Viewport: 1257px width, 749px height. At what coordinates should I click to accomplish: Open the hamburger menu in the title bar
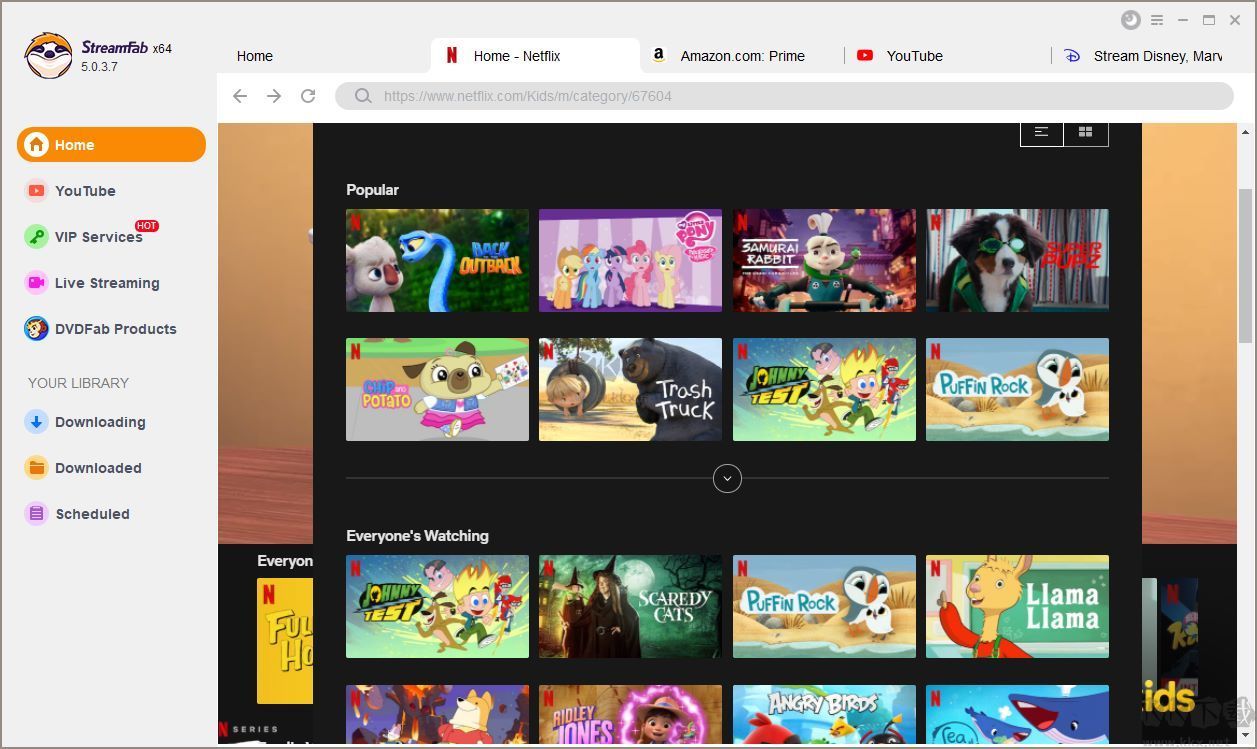click(x=1157, y=20)
